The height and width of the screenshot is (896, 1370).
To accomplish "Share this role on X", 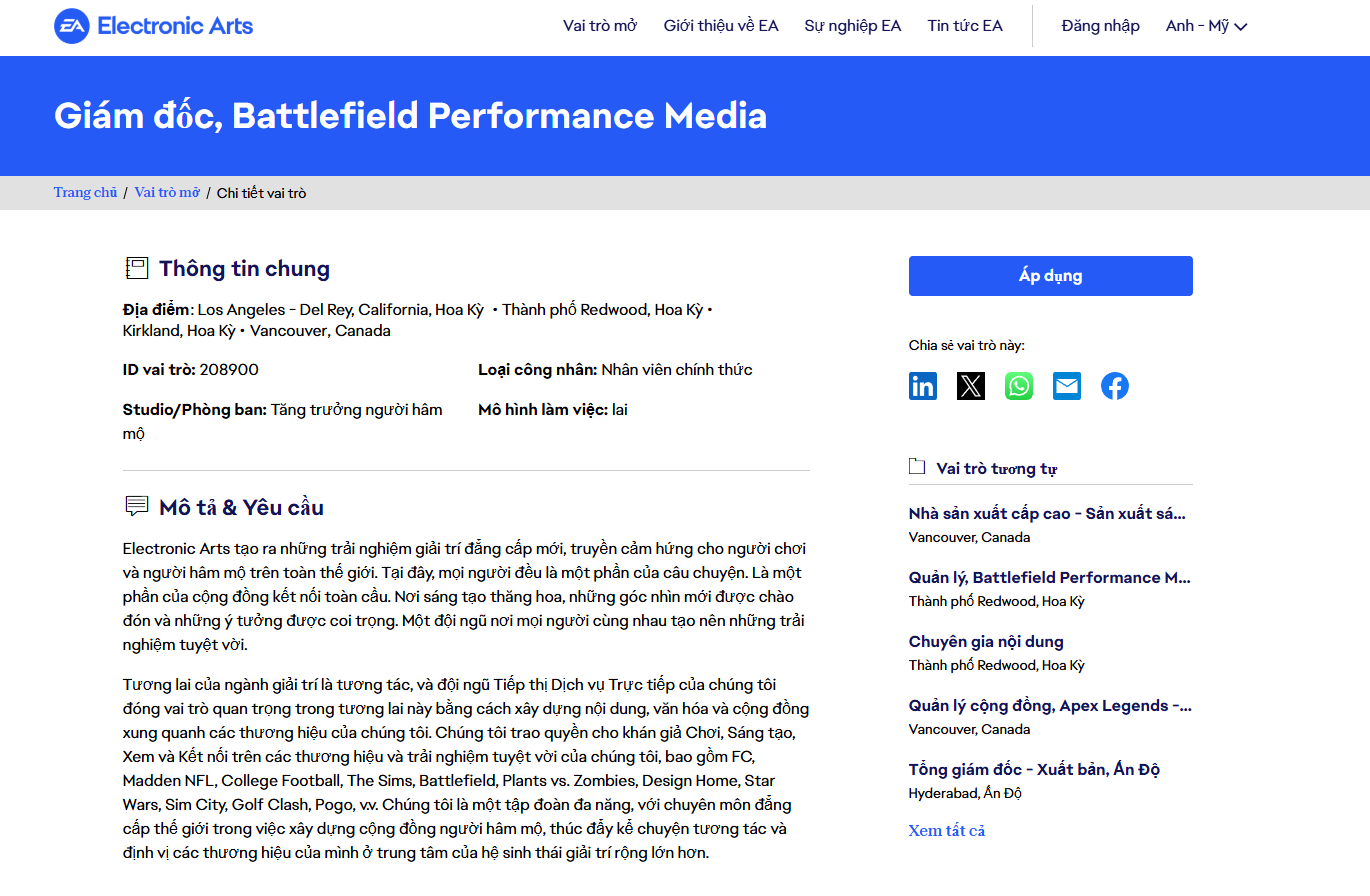I will [970, 386].
